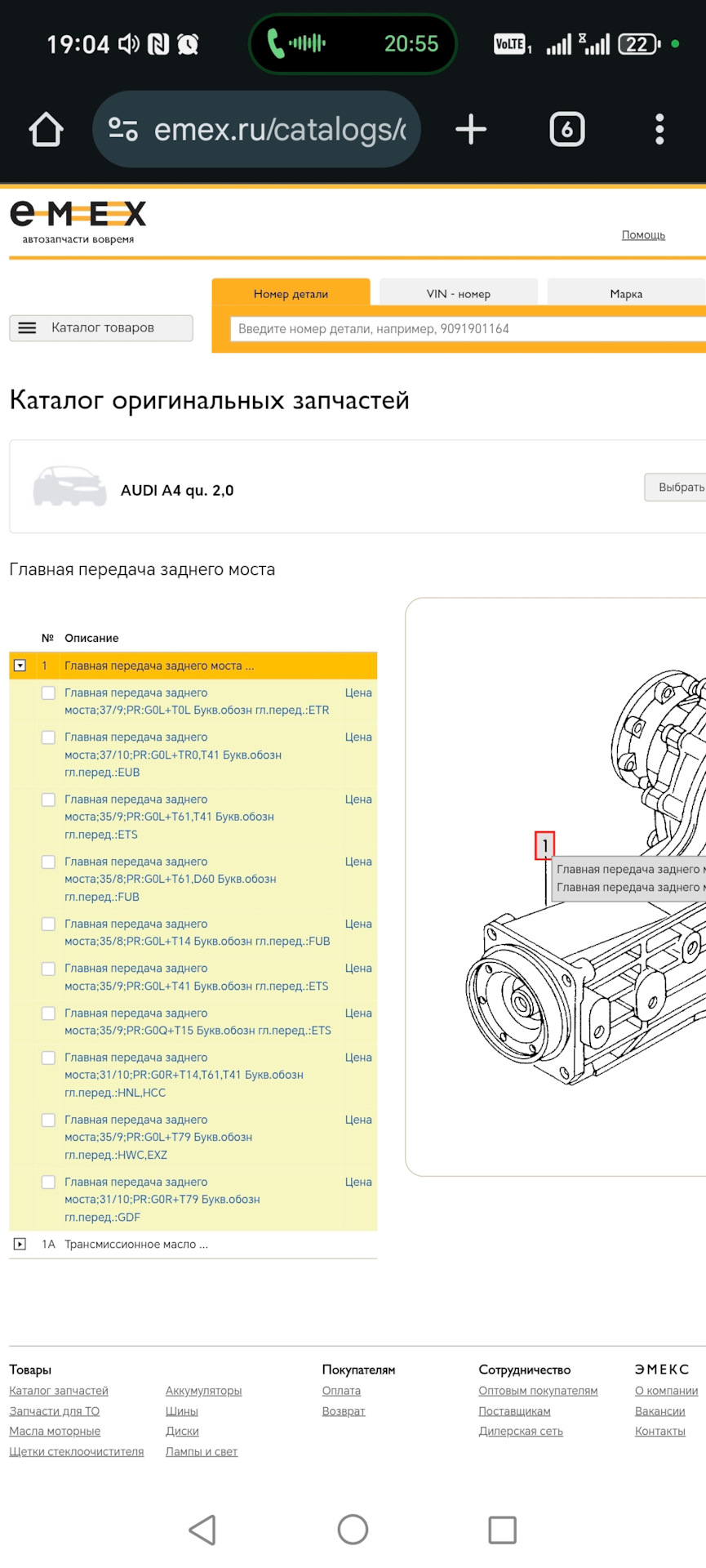Focus the part number search field

468,328
